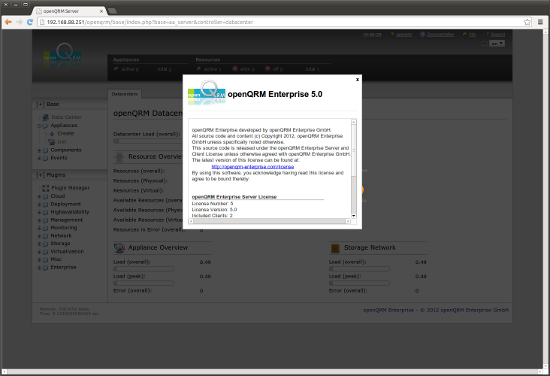Select Monitoring in the Plugins tree
This screenshot has width=550, height=376.
click(x=63, y=228)
